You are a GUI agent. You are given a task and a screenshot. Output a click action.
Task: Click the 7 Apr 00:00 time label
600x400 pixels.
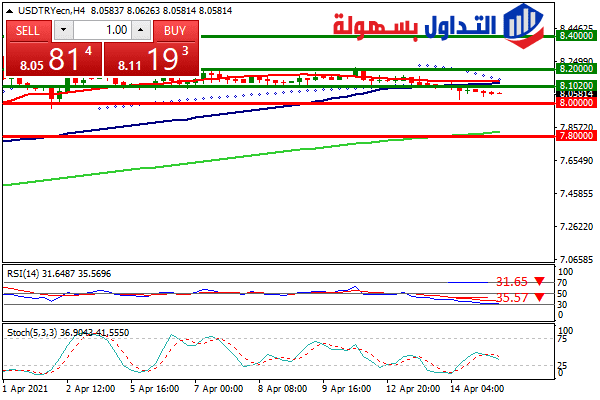click(219, 389)
